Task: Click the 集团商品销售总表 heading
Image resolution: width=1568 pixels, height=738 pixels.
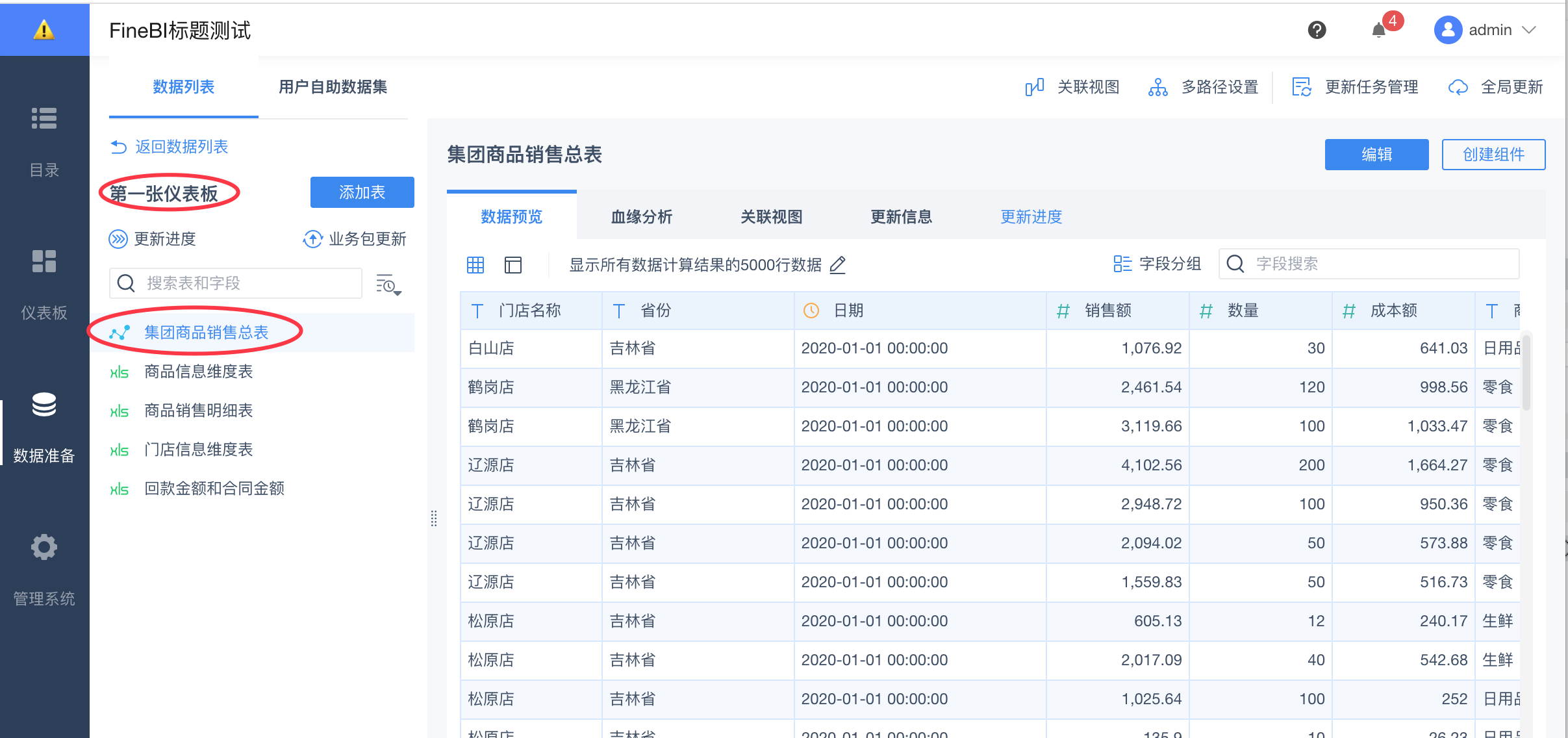Action: click(525, 155)
